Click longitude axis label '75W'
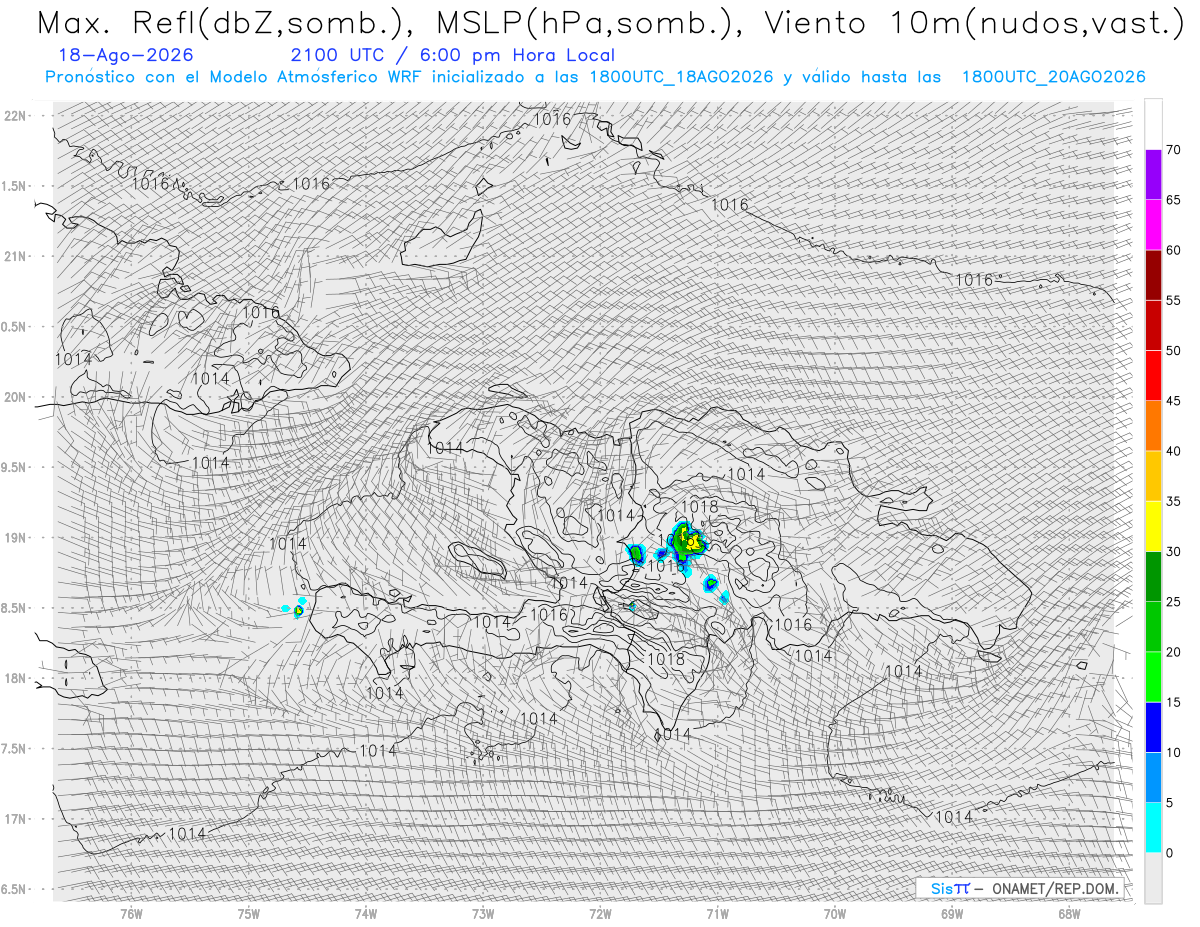1200x927 pixels. (x=249, y=913)
